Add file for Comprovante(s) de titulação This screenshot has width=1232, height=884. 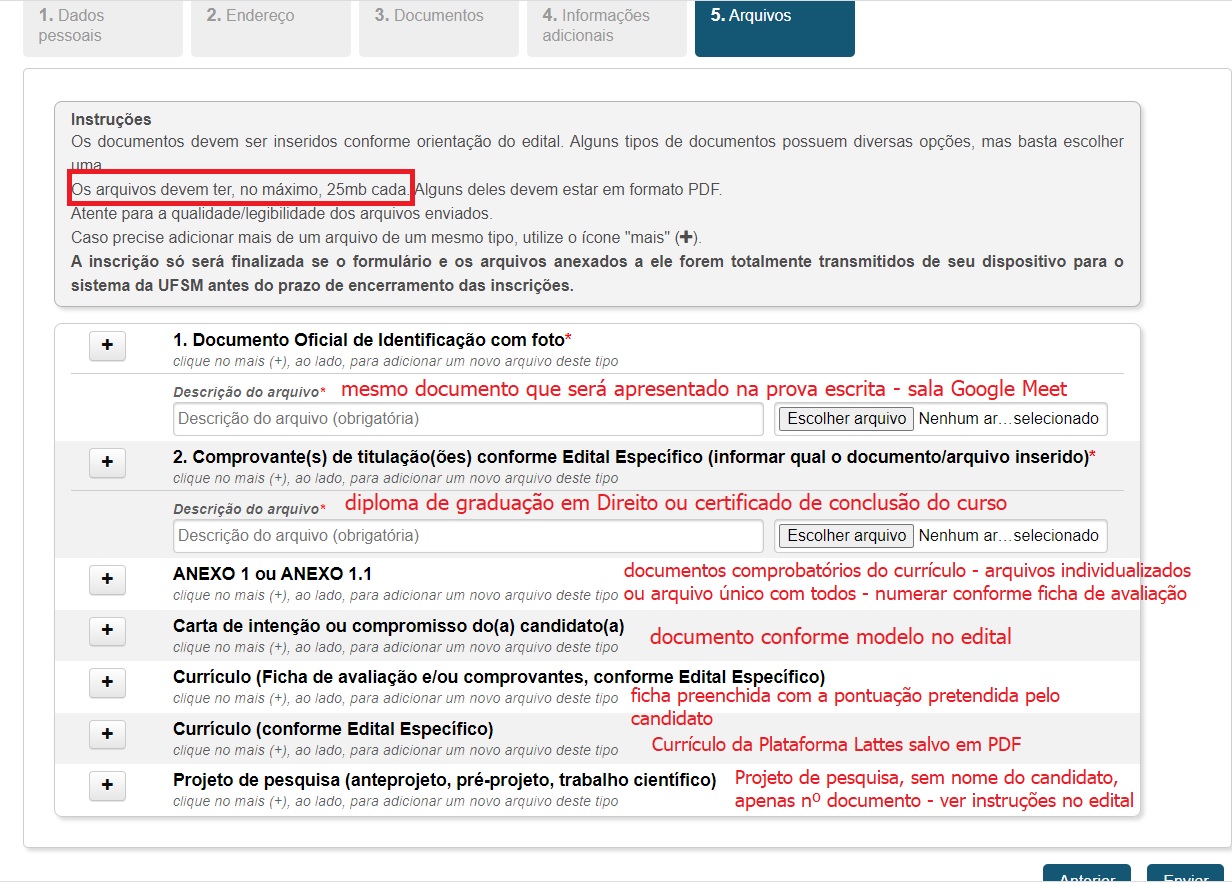(x=108, y=463)
